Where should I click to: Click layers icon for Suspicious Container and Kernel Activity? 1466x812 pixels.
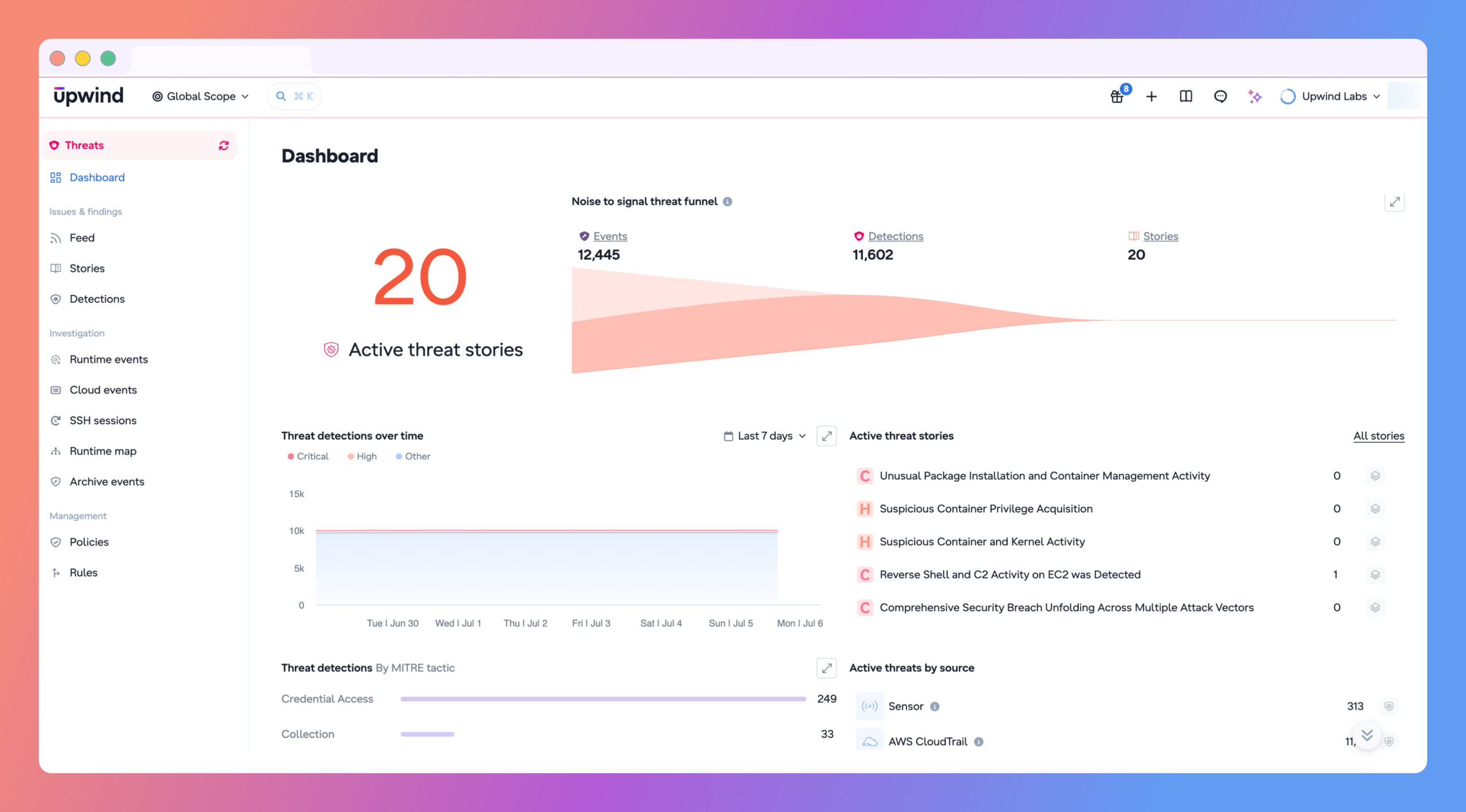tap(1375, 542)
